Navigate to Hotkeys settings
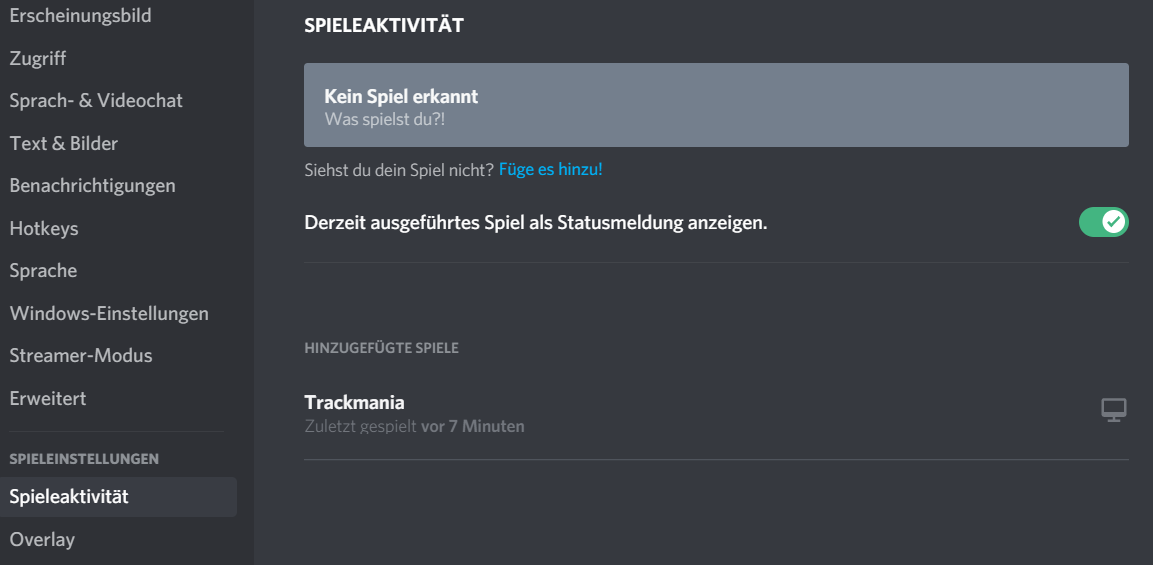Viewport: 1153px width, 565px height. 44,229
